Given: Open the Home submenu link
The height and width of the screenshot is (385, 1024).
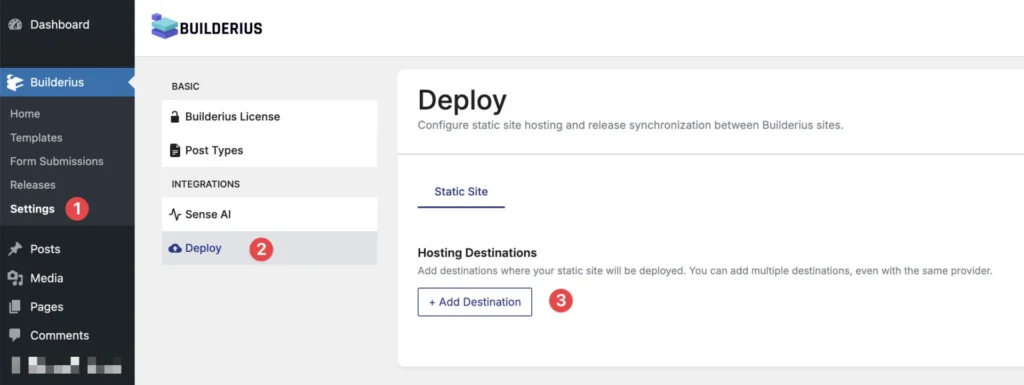Looking at the screenshot, I should click(x=25, y=114).
